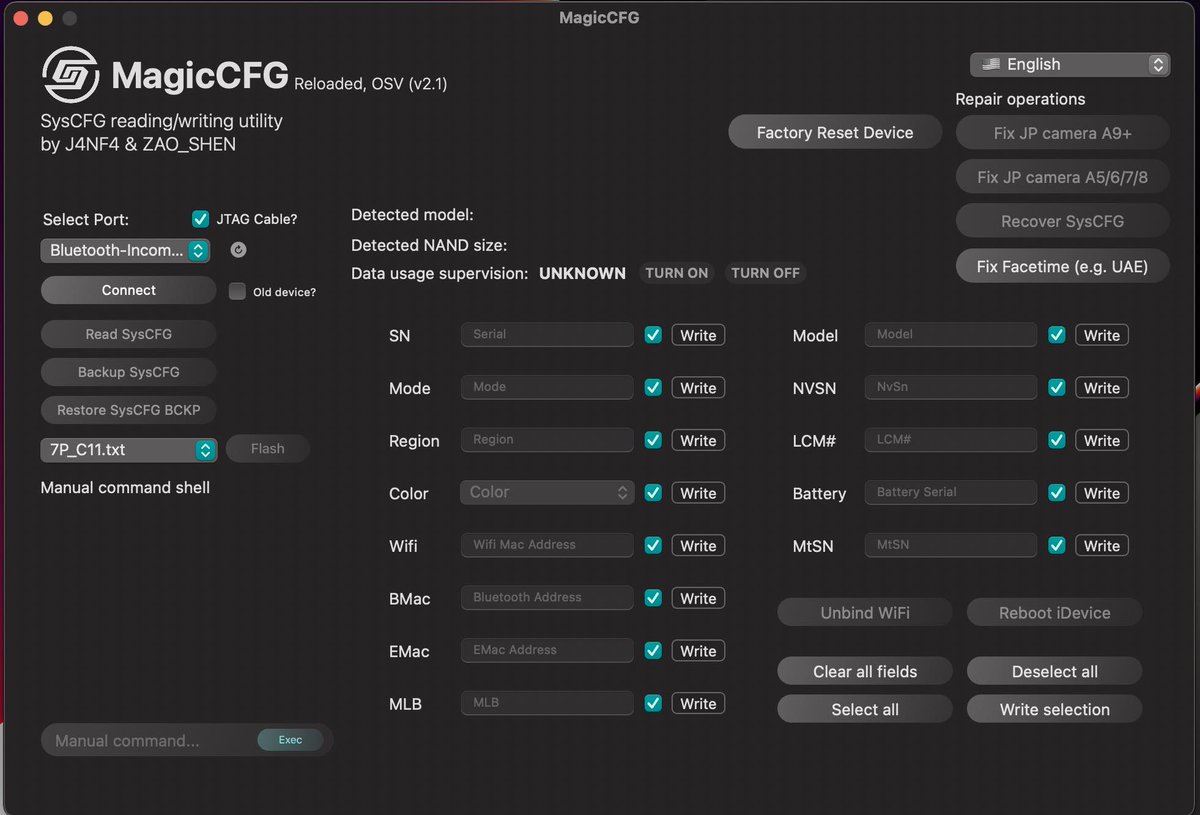Click Write button for Color
Viewport: 1200px width, 815px height.
(698, 493)
